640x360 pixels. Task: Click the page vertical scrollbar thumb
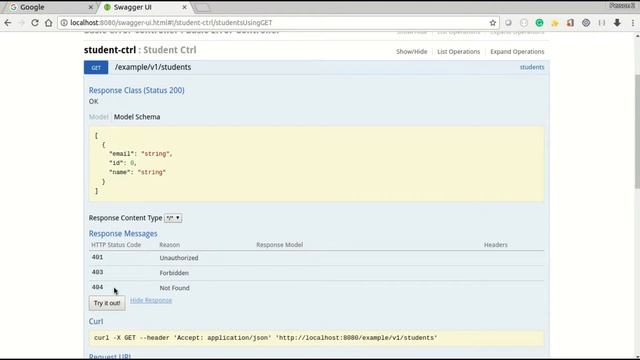pyautogui.click(x=637, y=131)
